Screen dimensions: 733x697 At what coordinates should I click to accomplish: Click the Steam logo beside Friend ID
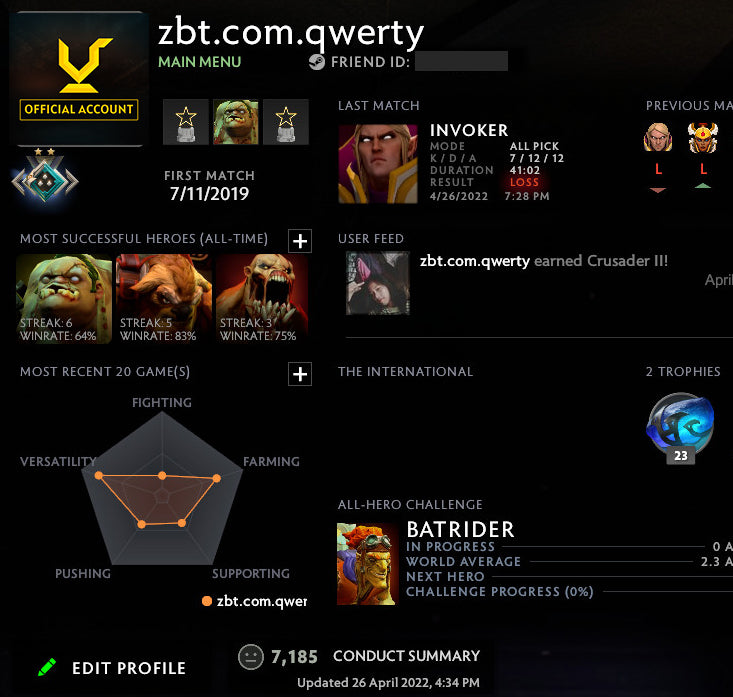(317, 62)
